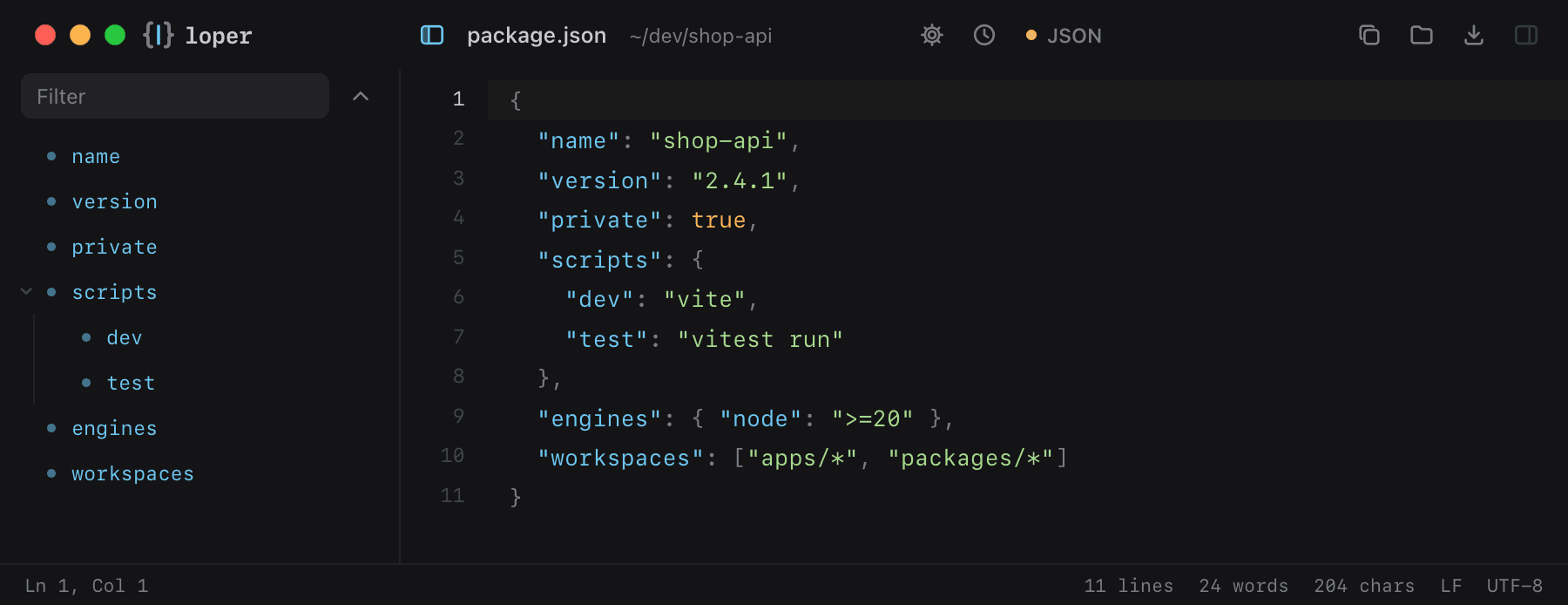
Task: Click the 11 lines status entry
Action: pos(1128,586)
